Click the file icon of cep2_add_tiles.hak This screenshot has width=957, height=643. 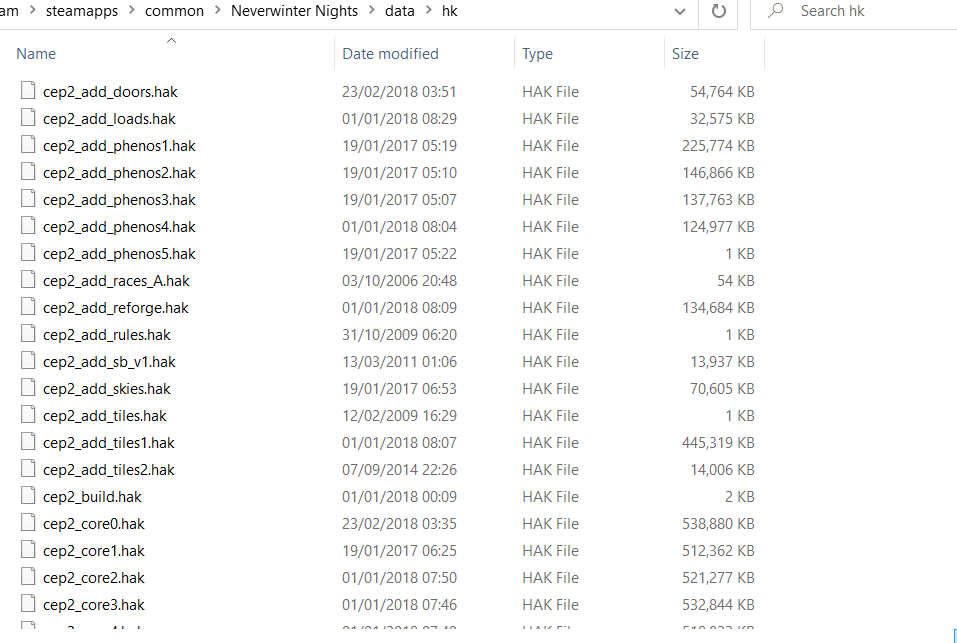tap(28, 414)
